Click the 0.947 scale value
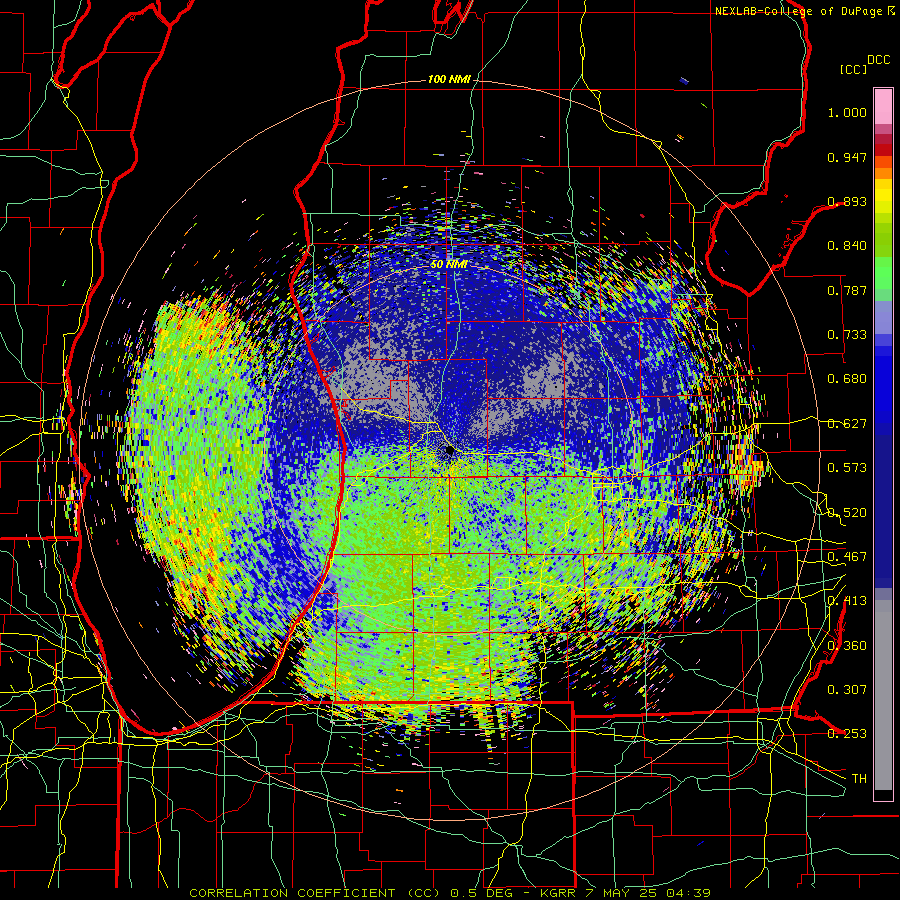900x900 pixels. (x=847, y=157)
